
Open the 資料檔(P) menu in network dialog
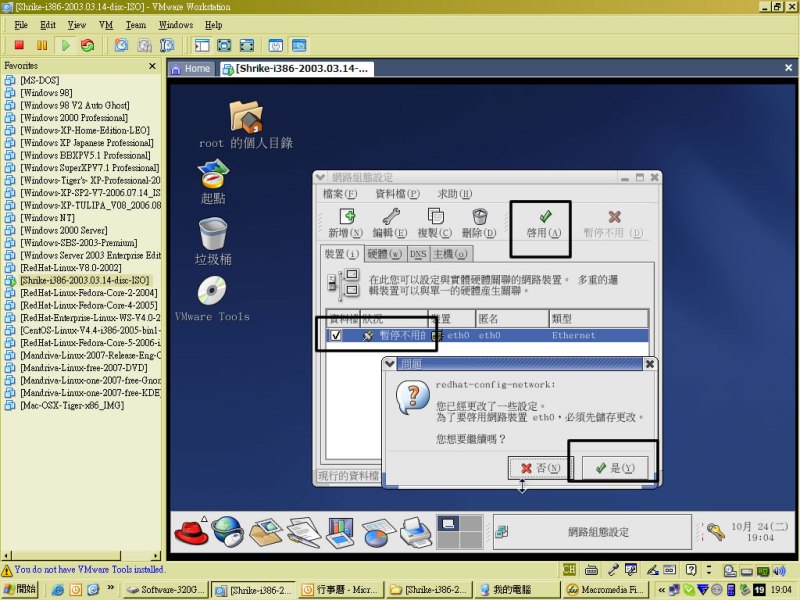tap(397, 194)
